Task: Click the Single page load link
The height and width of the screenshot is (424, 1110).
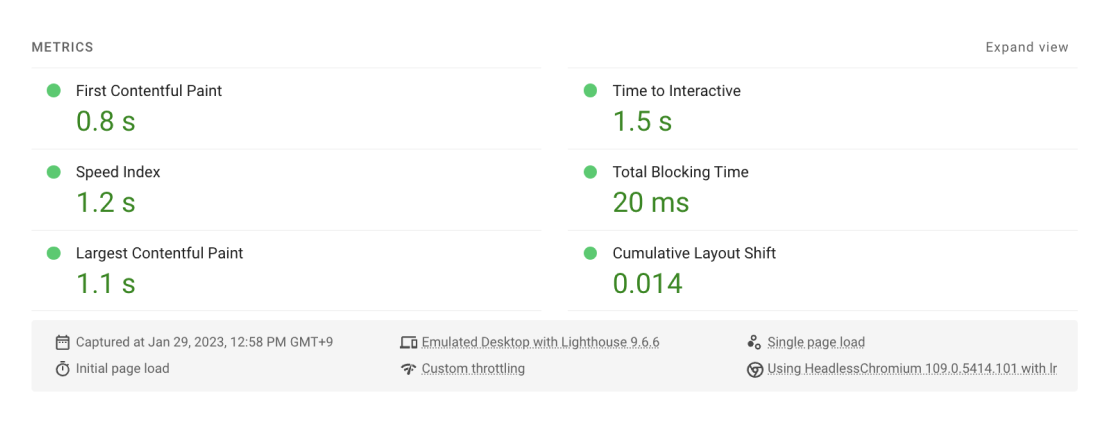Action: click(816, 343)
